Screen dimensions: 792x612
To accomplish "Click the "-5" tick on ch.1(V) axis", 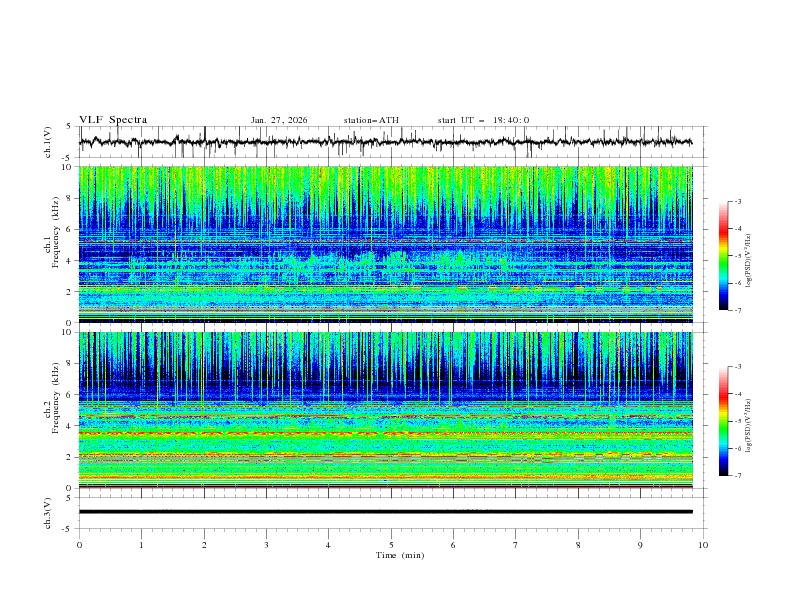I will [68, 158].
